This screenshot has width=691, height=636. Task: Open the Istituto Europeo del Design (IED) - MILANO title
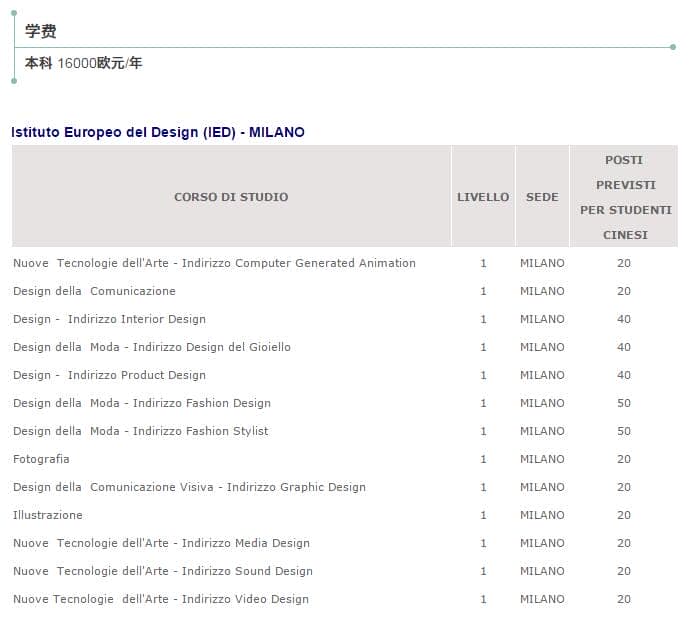(x=158, y=132)
